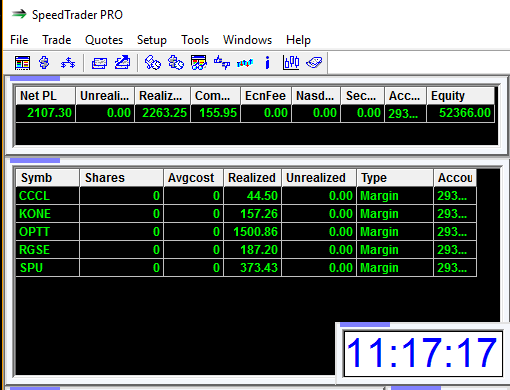This screenshot has height=390, width=510.
Task: Click the equity value 52366.00
Action: (465, 113)
